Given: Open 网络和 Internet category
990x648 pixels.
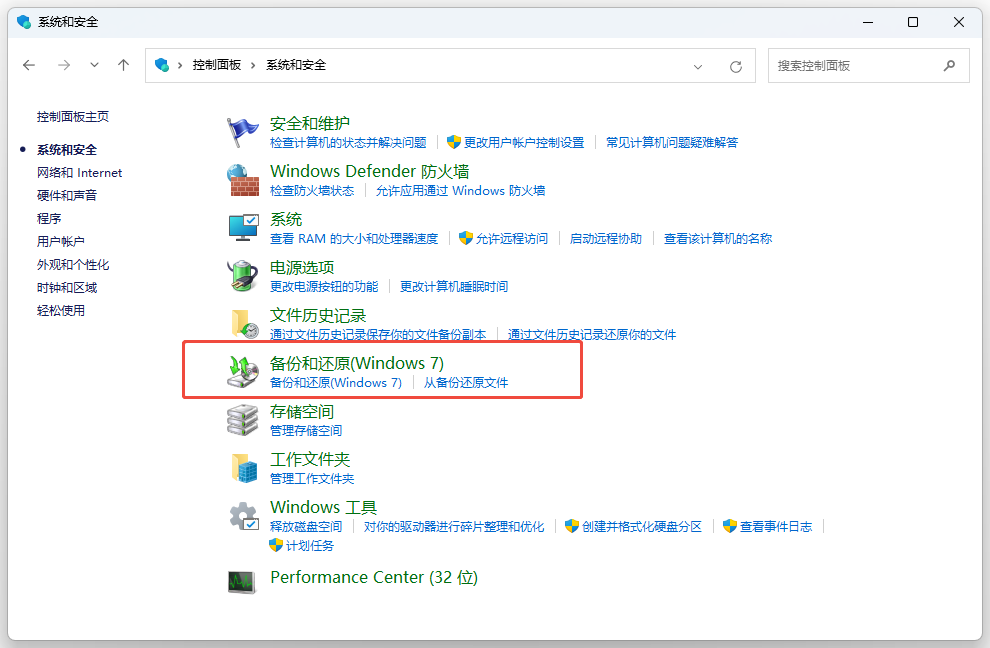Looking at the screenshot, I should point(80,172).
